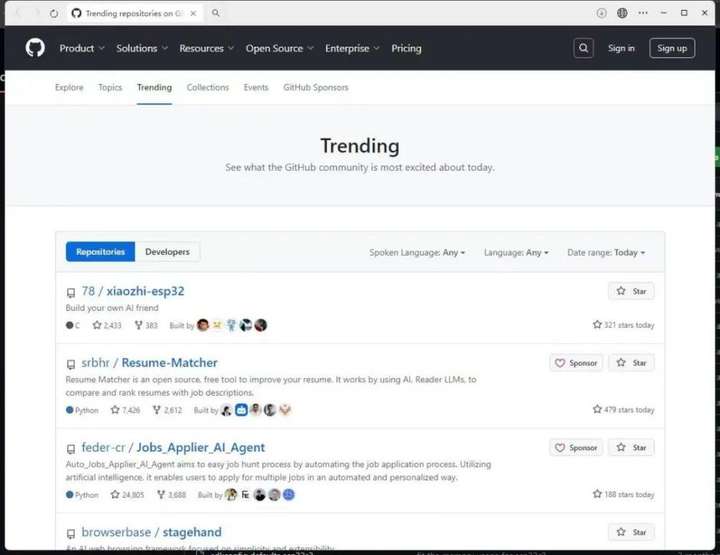Go to the Topics tab

(x=110, y=87)
